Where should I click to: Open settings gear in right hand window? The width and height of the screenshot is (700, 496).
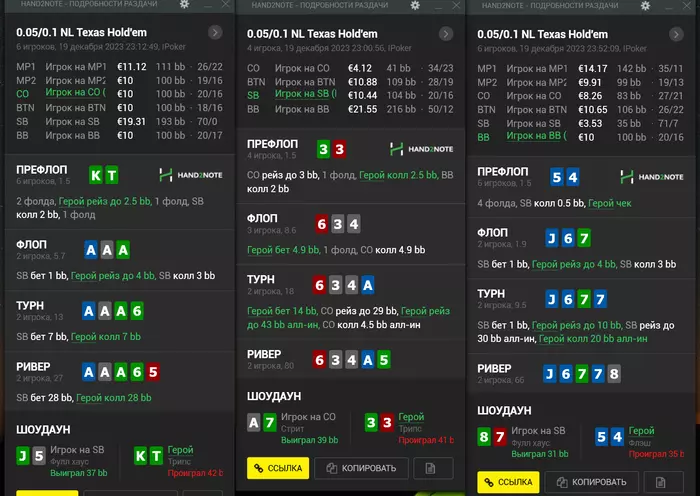click(x=646, y=6)
